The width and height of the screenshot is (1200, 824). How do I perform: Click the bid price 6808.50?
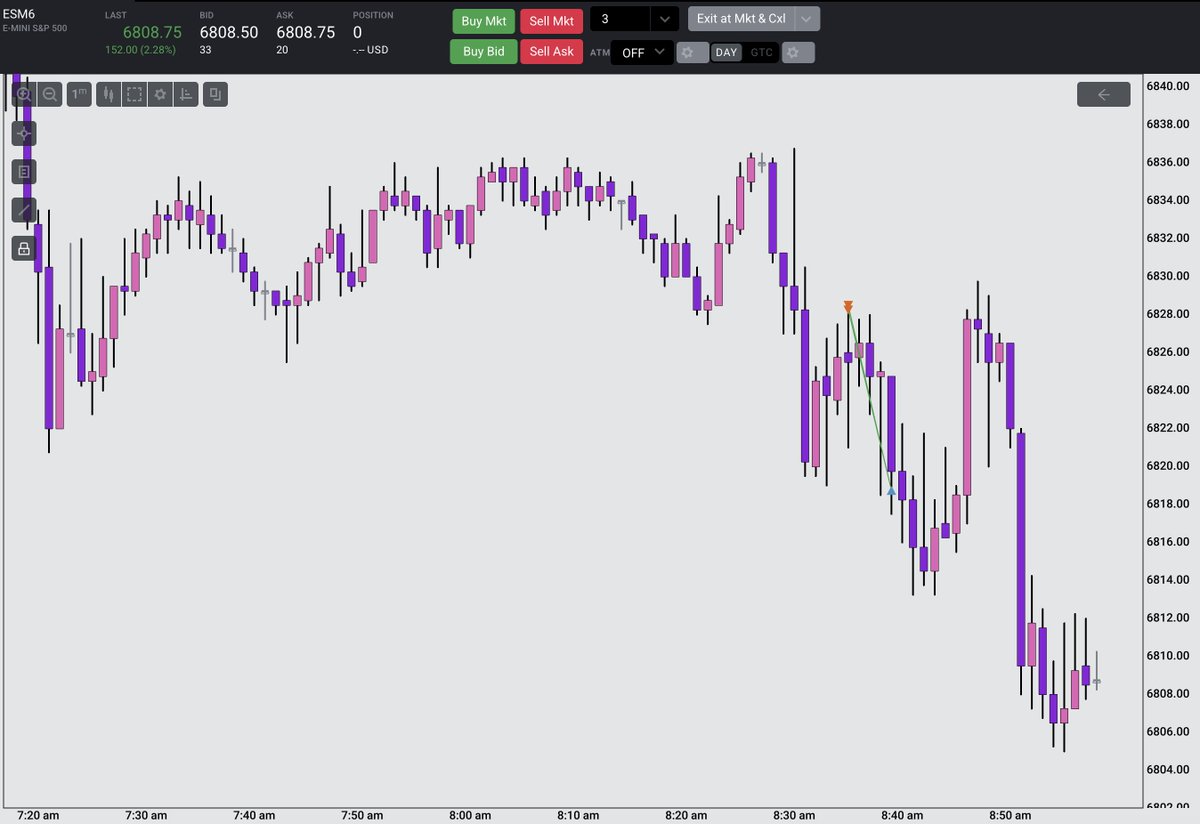tap(229, 32)
